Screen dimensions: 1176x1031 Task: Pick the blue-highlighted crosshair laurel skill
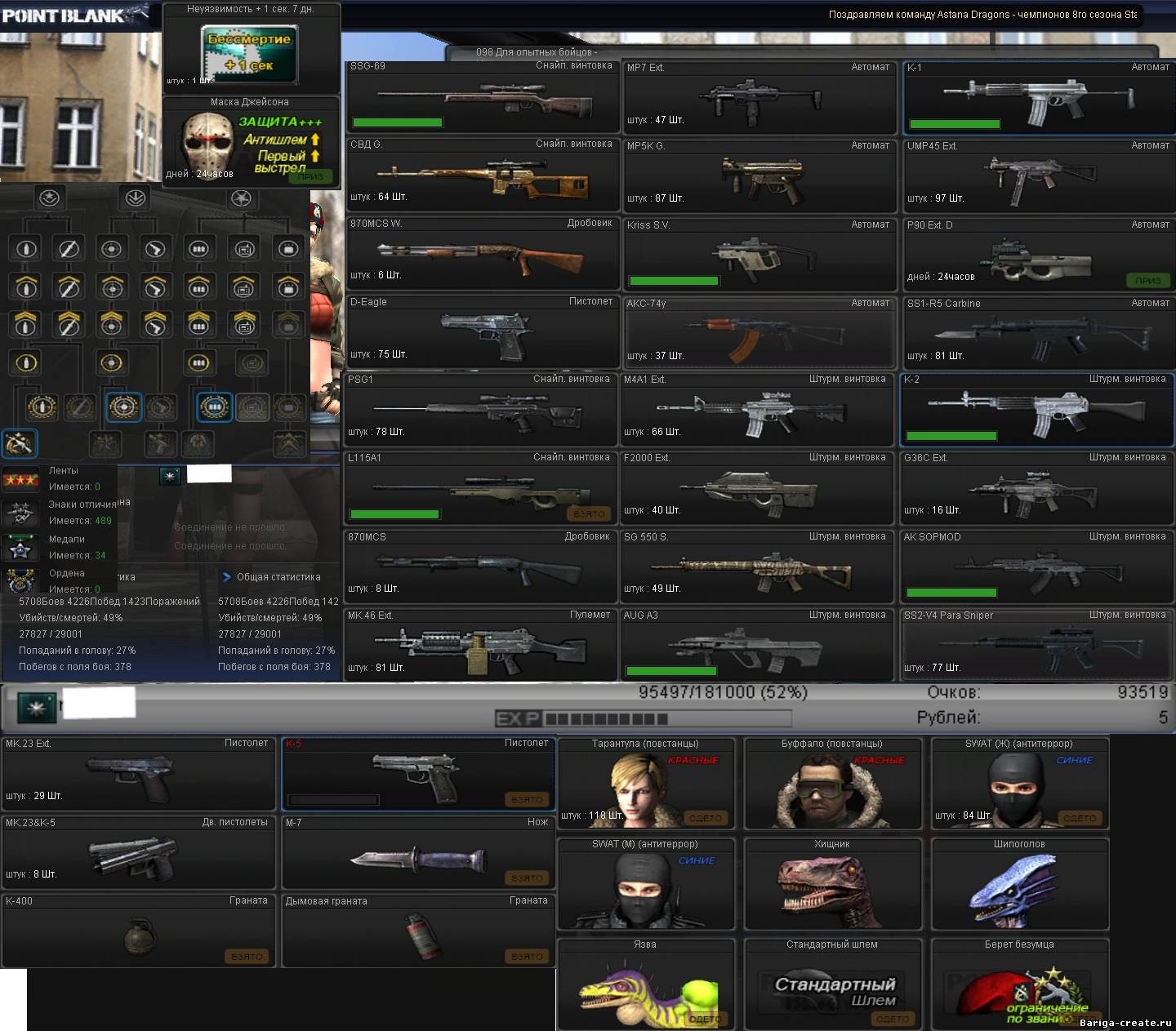tap(124, 407)
